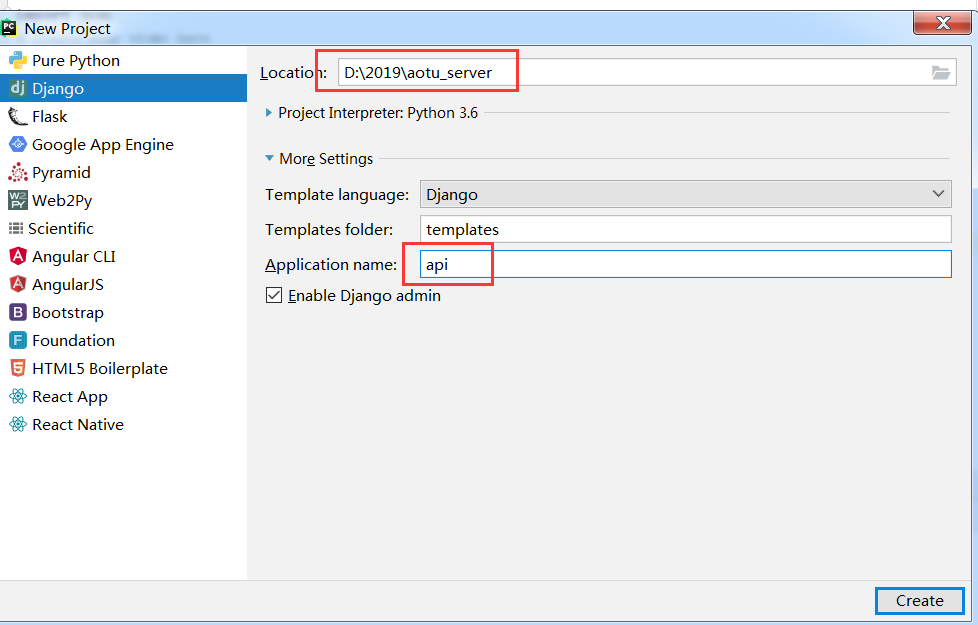The width and height of the screenshot is (978, 625).
Task: Choose Foundation project type
Action: point(123,341)
